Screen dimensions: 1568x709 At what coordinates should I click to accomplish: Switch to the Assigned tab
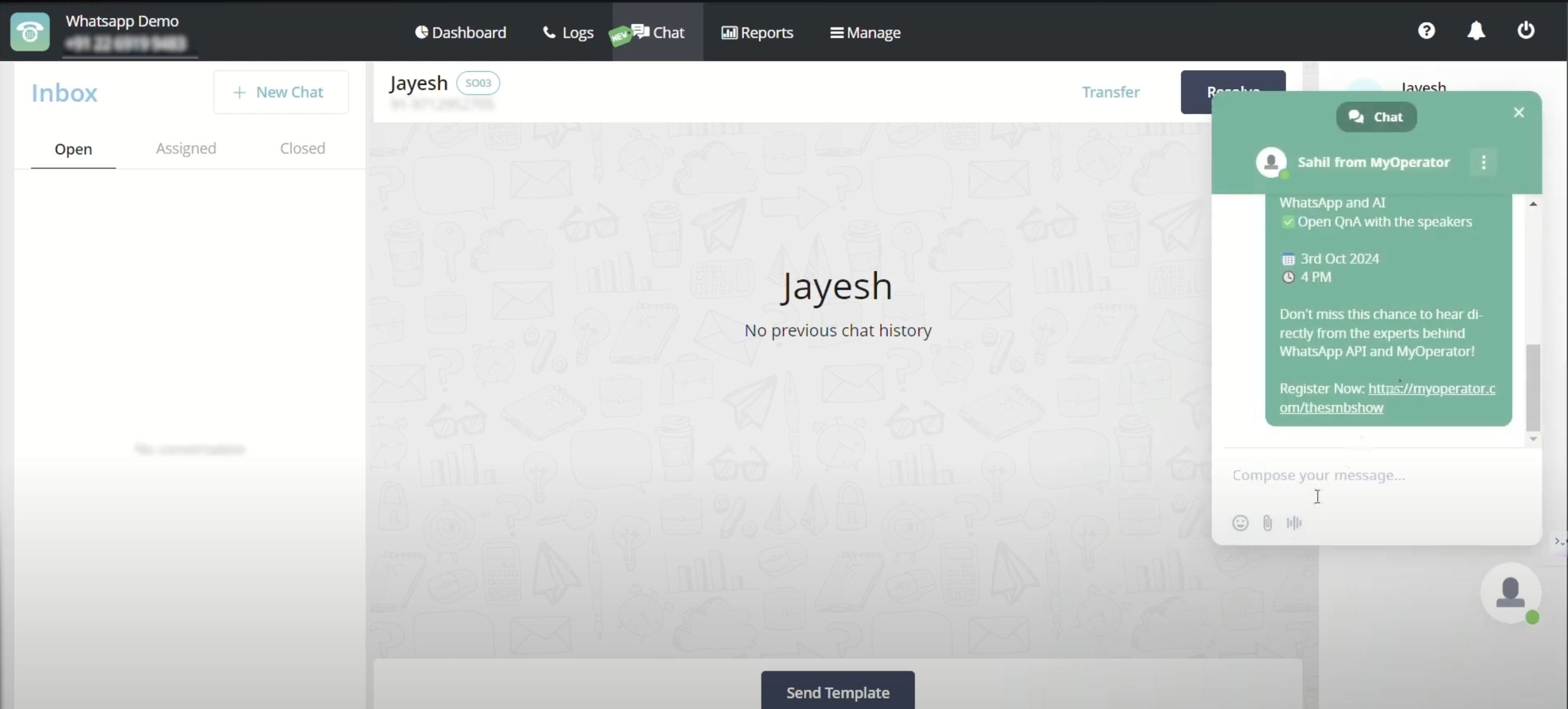pyautogui.click(x=186, y=148)
